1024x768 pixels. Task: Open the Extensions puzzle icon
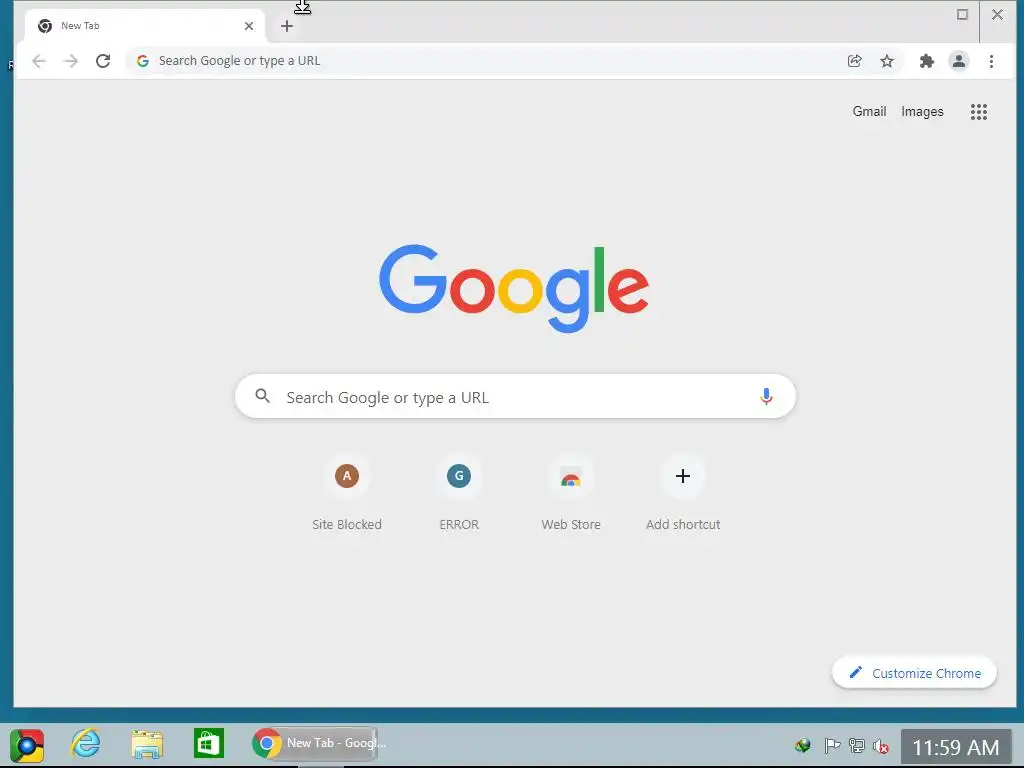(927, 61)
